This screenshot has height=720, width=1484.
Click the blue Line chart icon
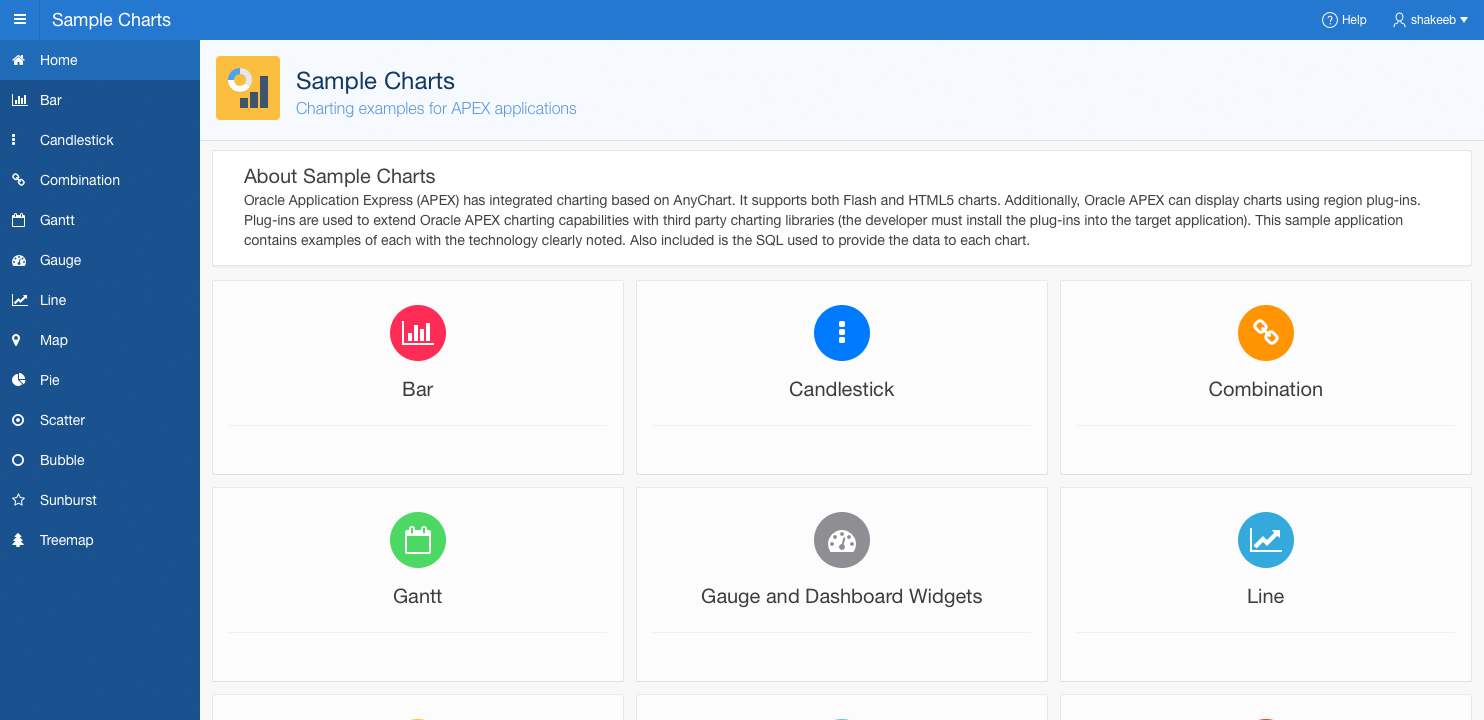coord(1265,540)
